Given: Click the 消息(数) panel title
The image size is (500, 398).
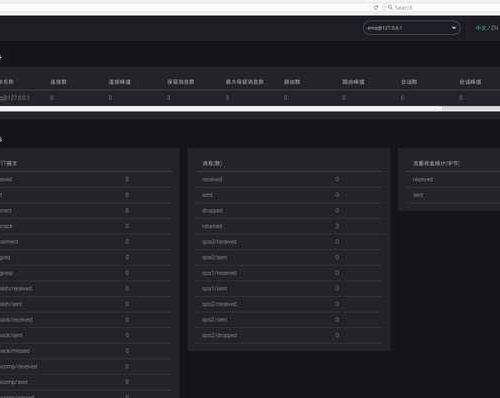Looking at the screenshot, I should point(212,164).
